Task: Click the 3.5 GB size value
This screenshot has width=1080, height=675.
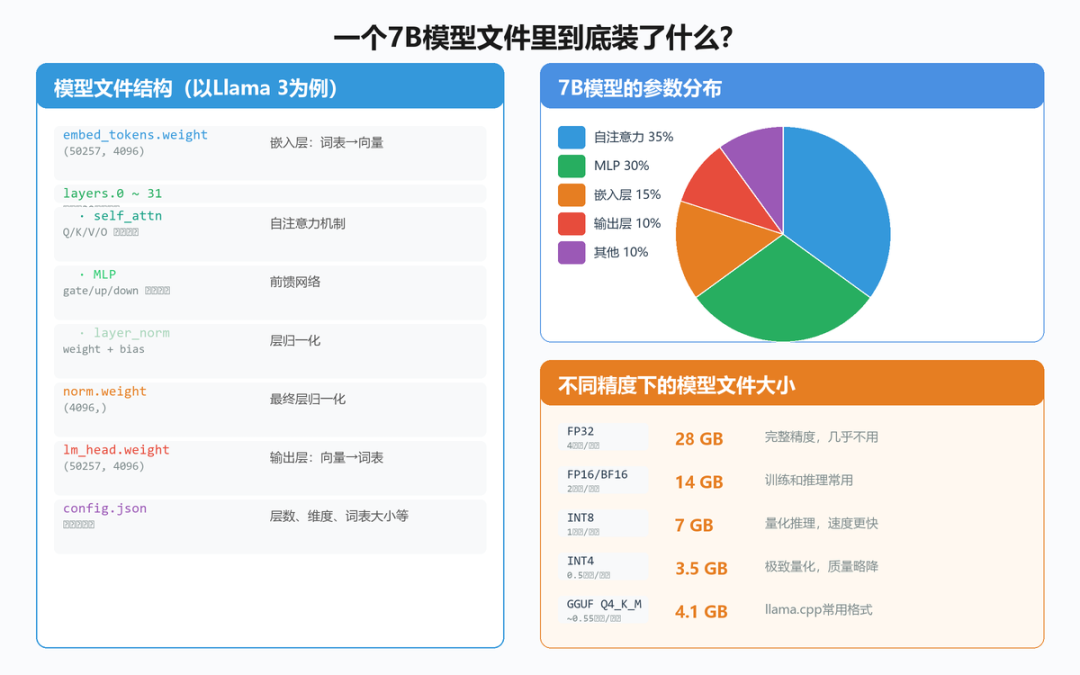Action: click(701, 568)
